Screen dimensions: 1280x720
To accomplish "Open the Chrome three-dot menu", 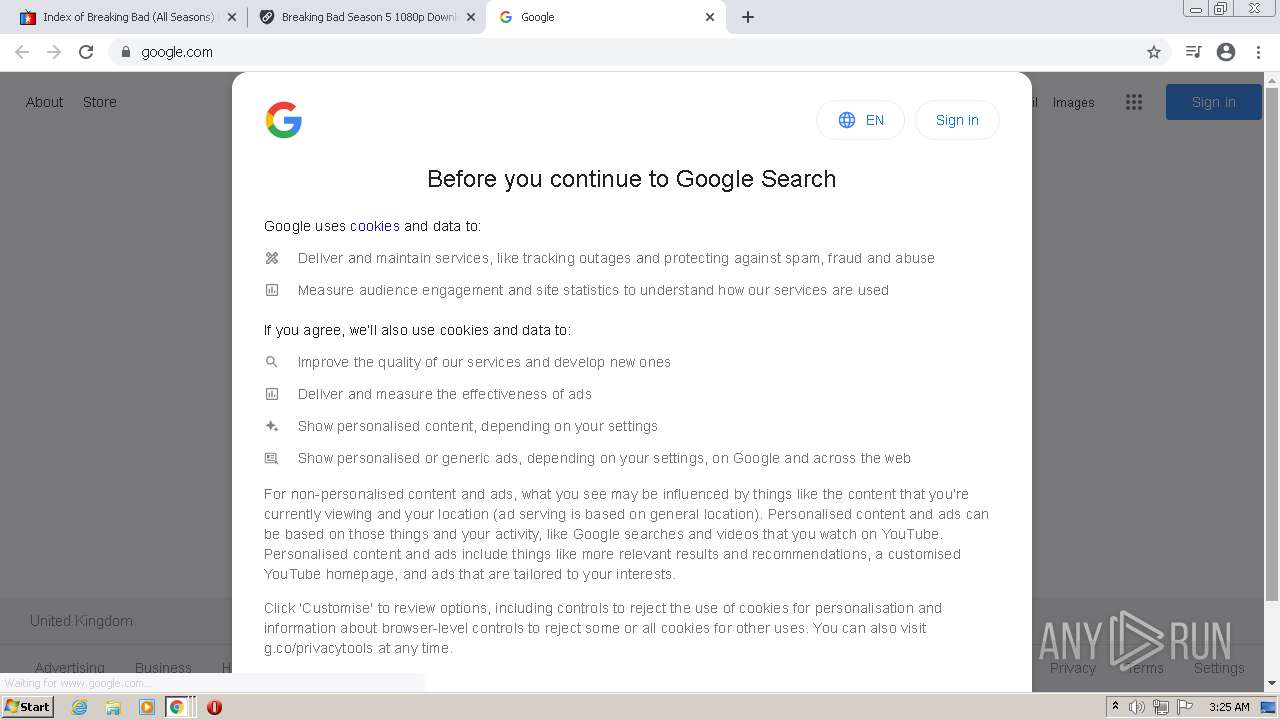I will tap(1258, 52).
